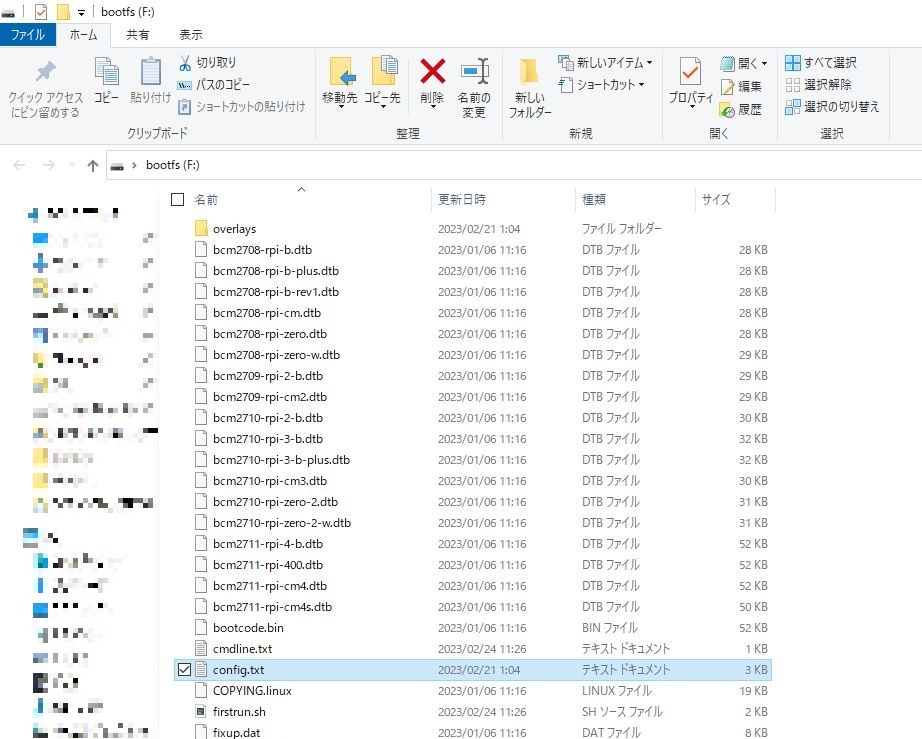
Task: Paste shortcut with ショートカットの貼り付け
Action: 242,106
